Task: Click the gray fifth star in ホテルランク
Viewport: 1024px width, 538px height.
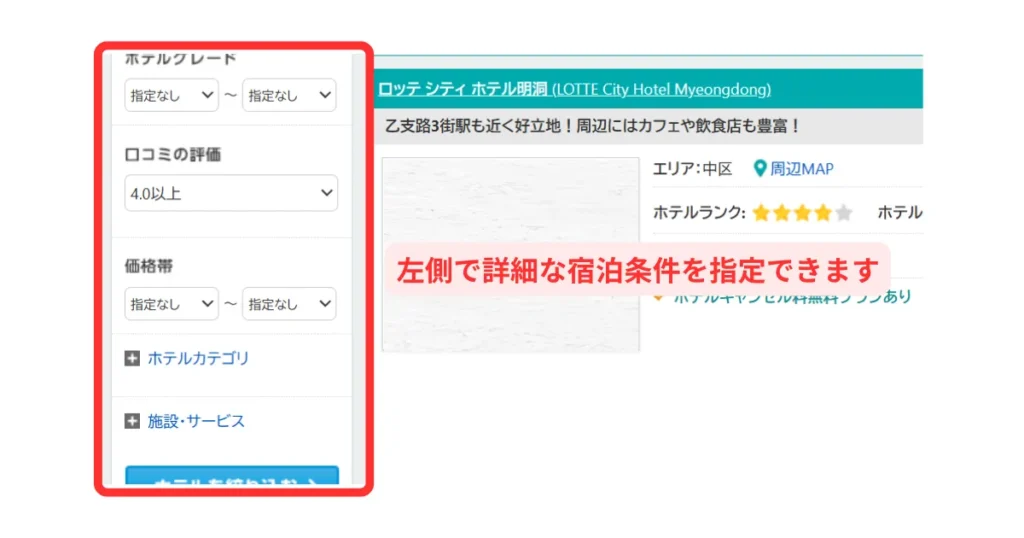Action: coord(844,213)
